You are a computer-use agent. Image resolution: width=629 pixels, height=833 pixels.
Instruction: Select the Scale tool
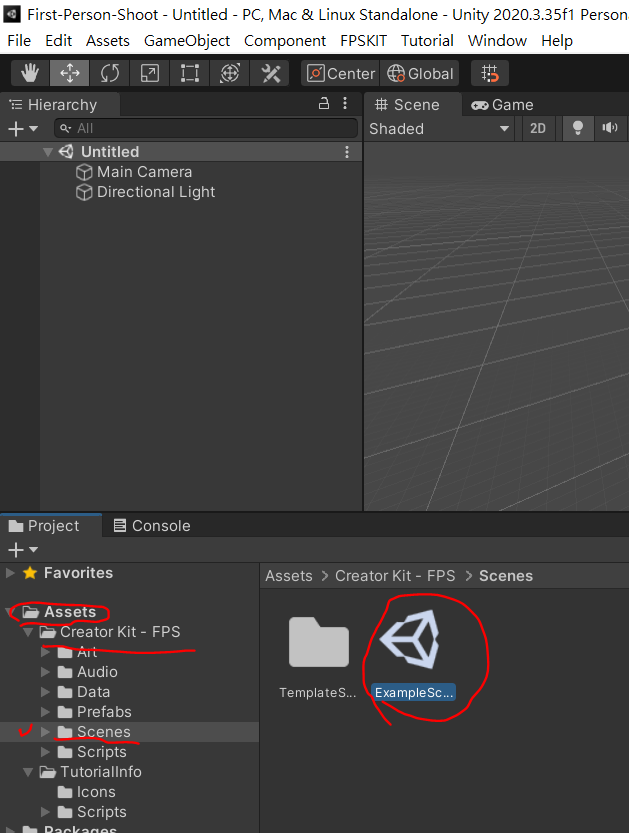(149, 73)
